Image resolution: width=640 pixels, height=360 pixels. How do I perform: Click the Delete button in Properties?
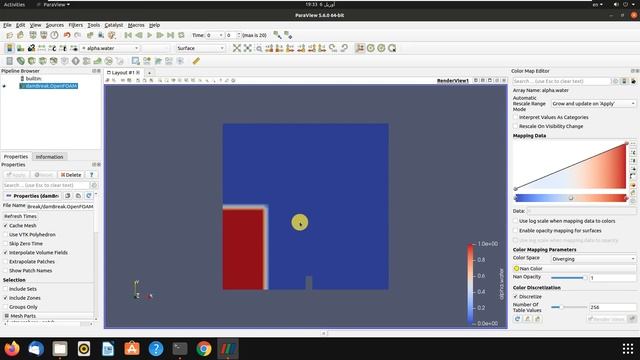71,175
